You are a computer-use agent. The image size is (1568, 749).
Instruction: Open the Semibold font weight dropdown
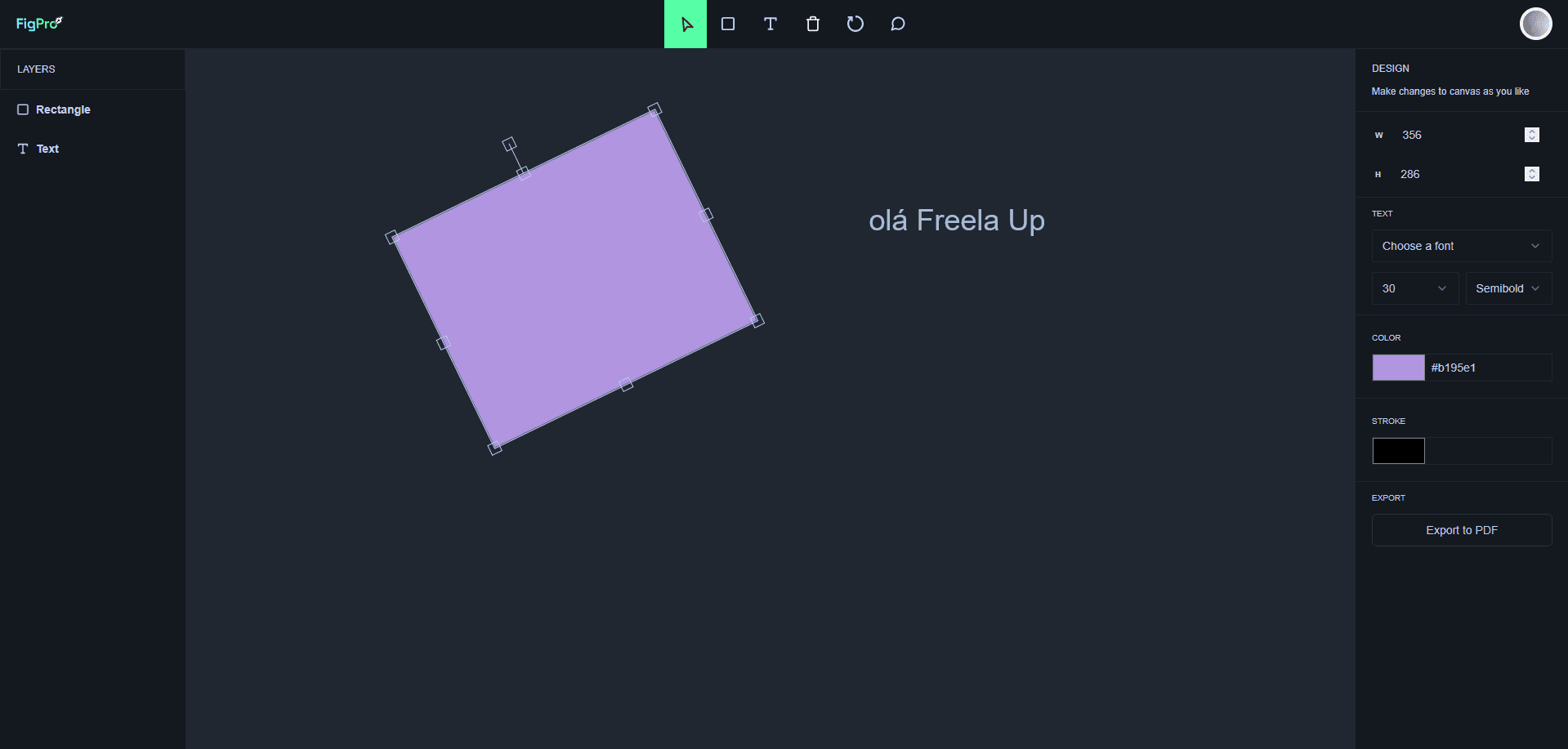1508,288
